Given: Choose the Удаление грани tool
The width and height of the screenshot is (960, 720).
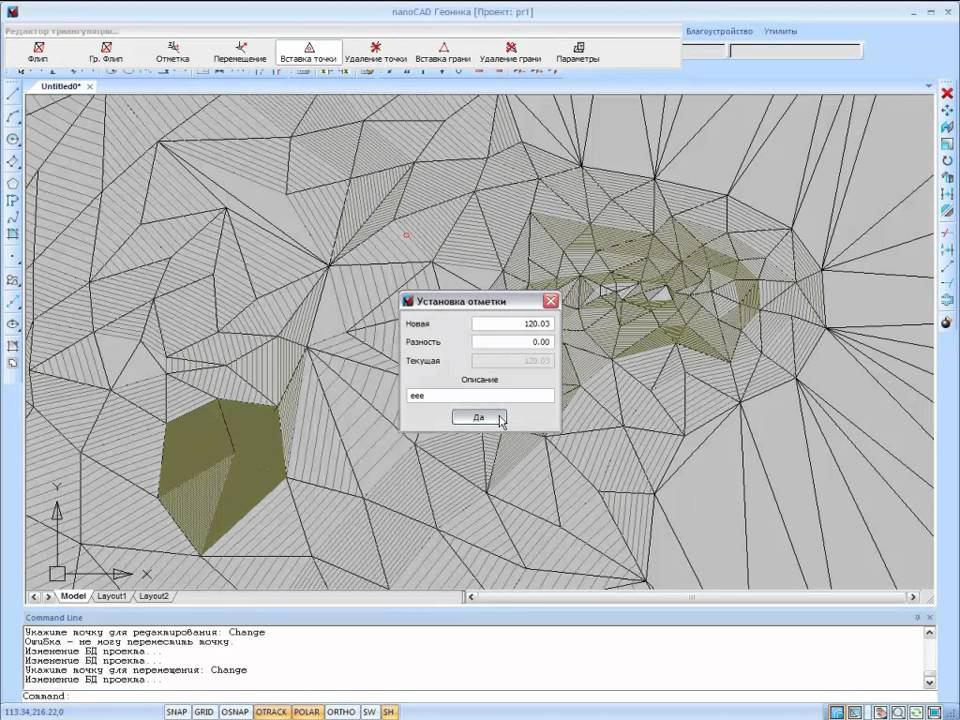Looking at the screenshot, I should pos(510,52).
